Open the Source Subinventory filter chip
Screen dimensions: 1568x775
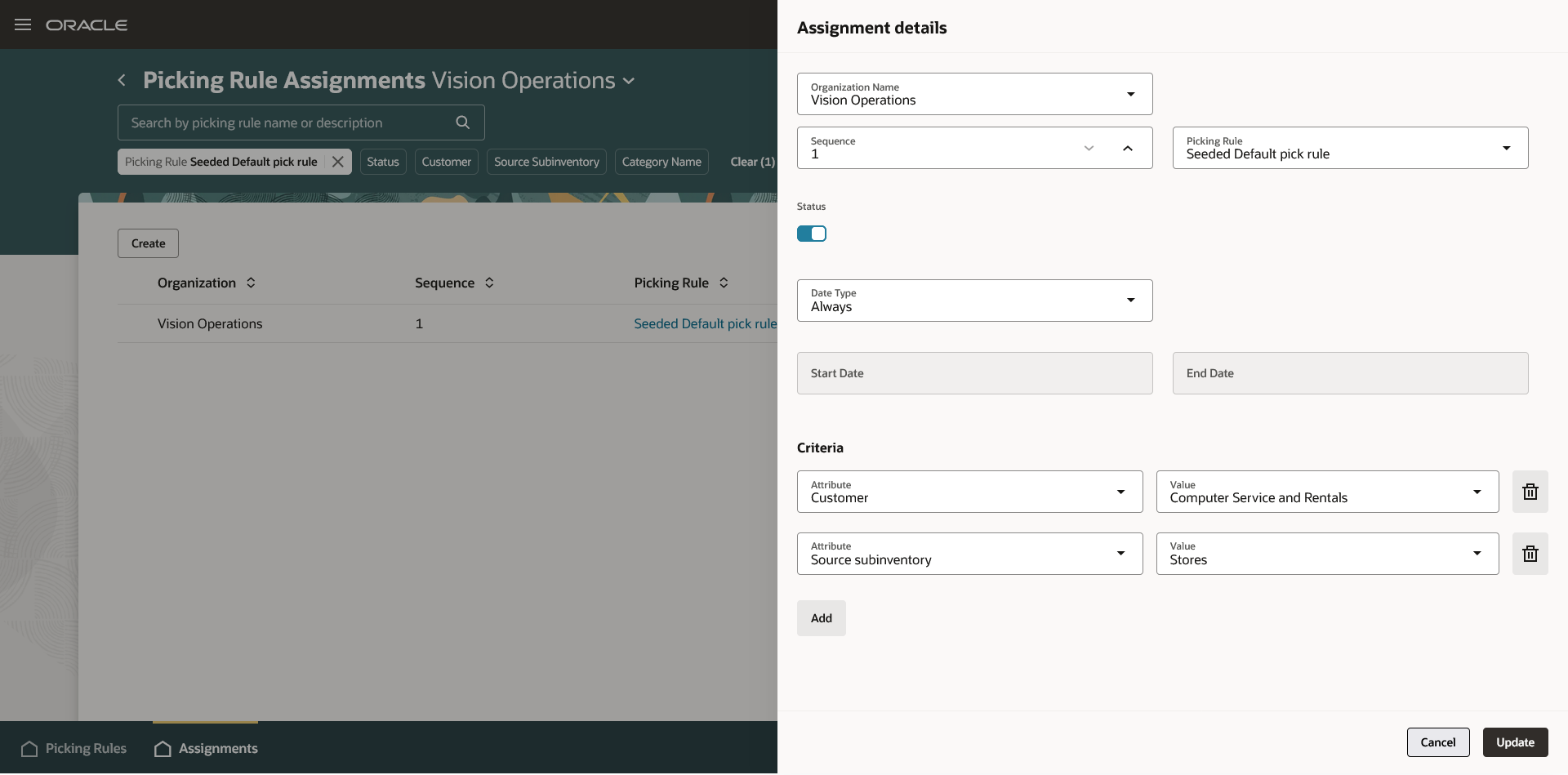[546, 162]
